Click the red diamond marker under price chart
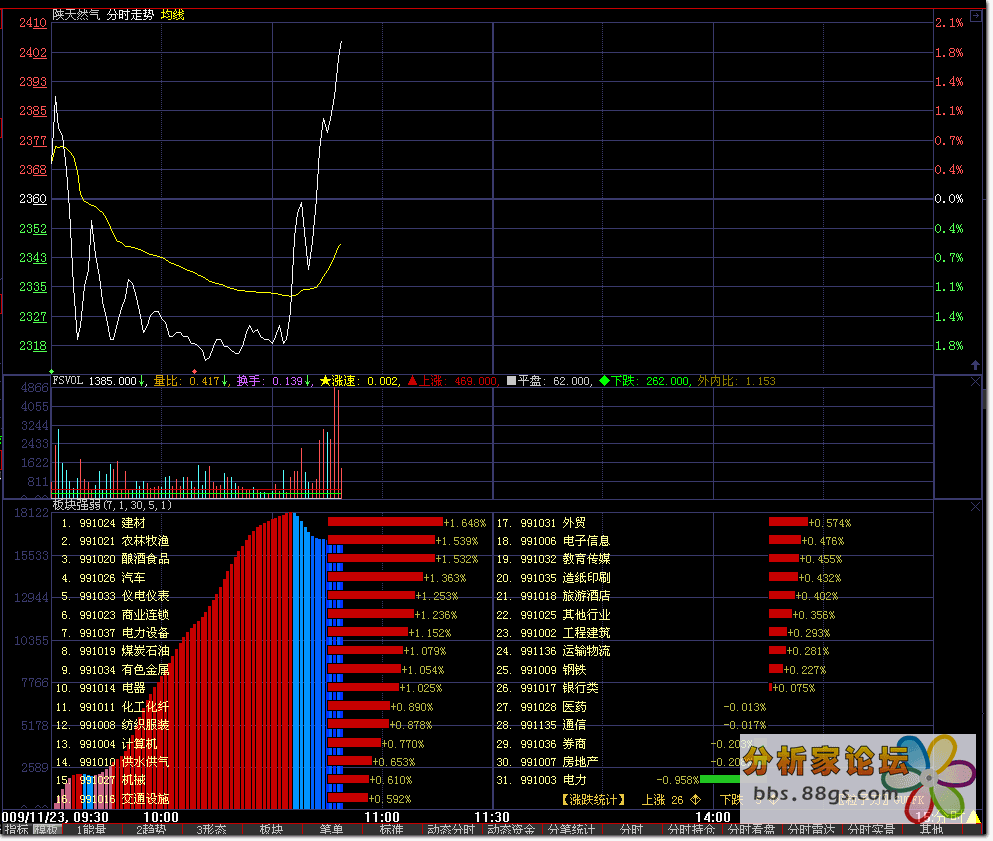Screen dimensions: 993x841 (x=194, y=371)
